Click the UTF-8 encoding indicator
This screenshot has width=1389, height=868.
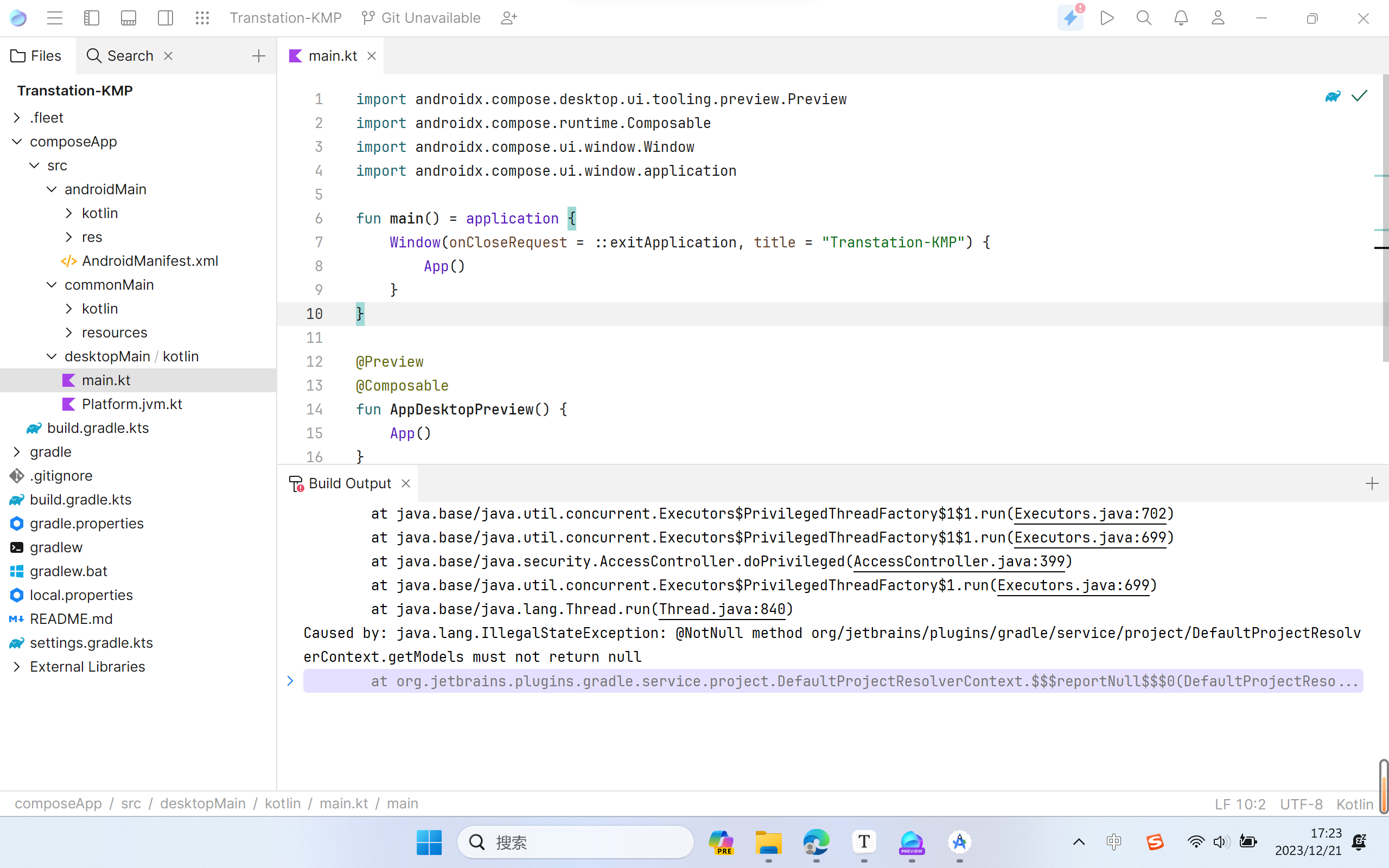pyautogui.click(x=1301, y=803)
